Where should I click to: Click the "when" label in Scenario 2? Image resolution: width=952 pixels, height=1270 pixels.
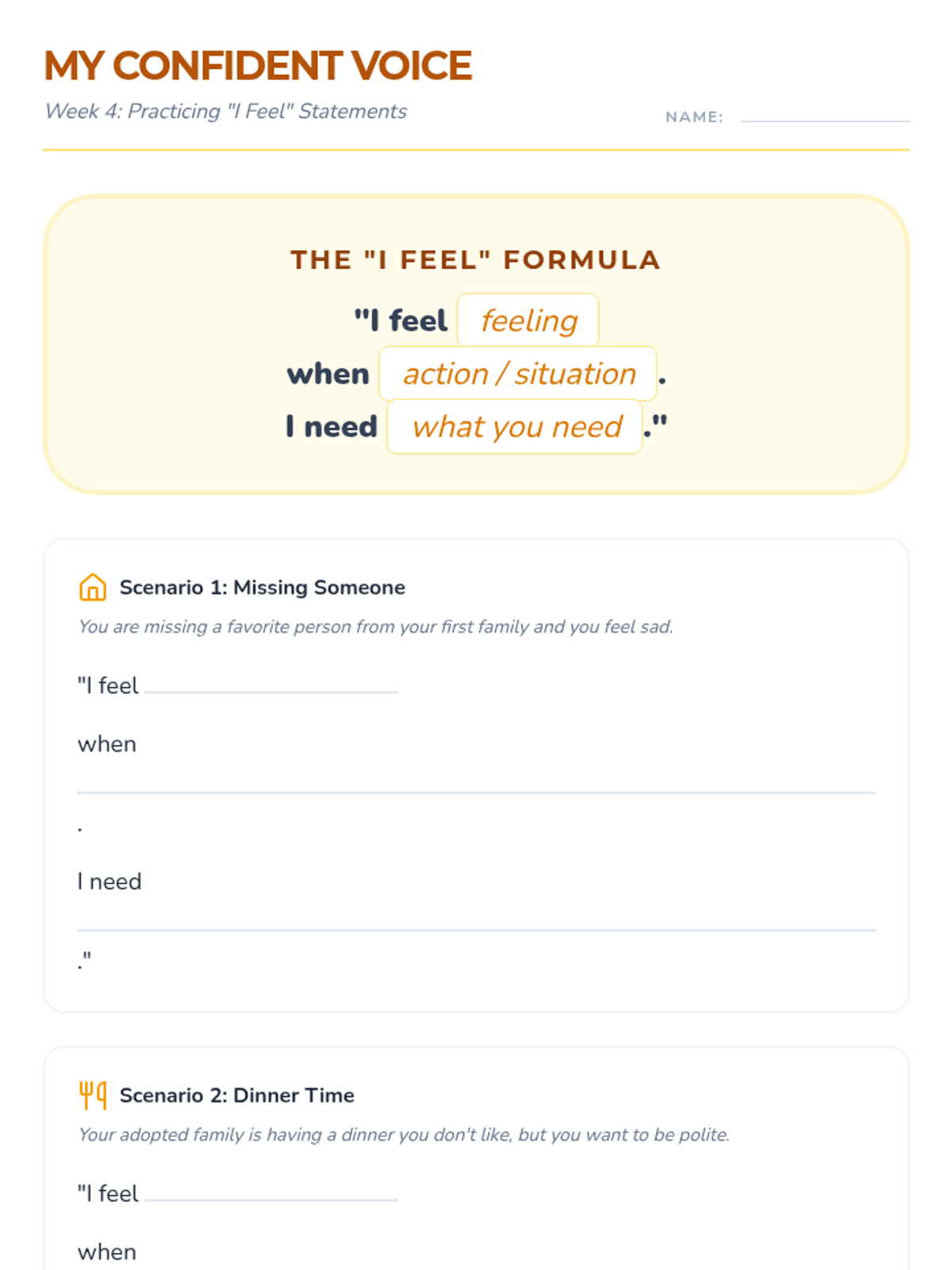(x=107, y=1252)
